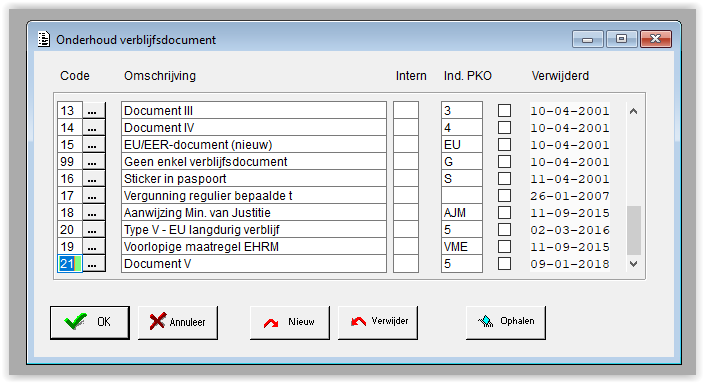This screenshot has height=383, width=704.
Task: Minimize the Onderhoud verblijfsdocument window
Action: tap(588, 39)
